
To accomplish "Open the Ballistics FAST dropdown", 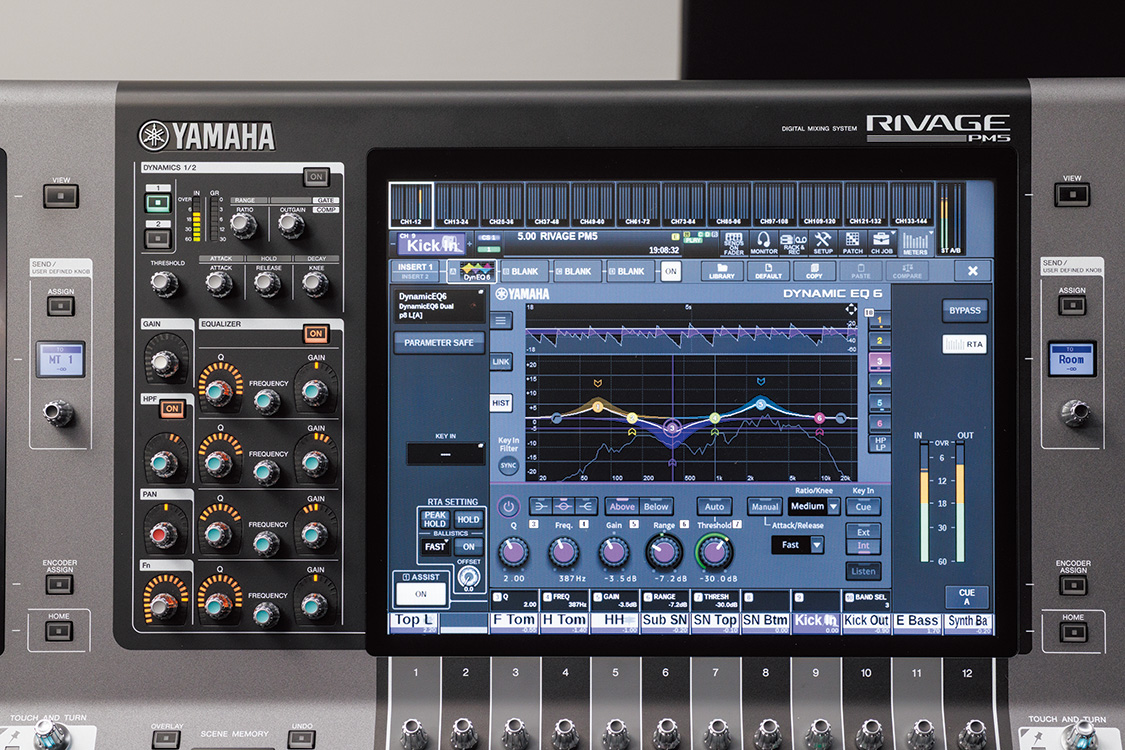I will [x=435, y=546].
